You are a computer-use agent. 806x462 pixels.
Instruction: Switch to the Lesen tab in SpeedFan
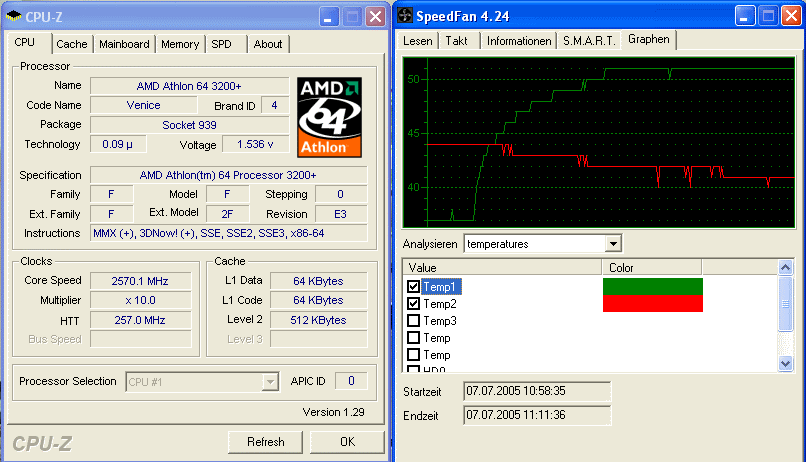coord(417,41)
